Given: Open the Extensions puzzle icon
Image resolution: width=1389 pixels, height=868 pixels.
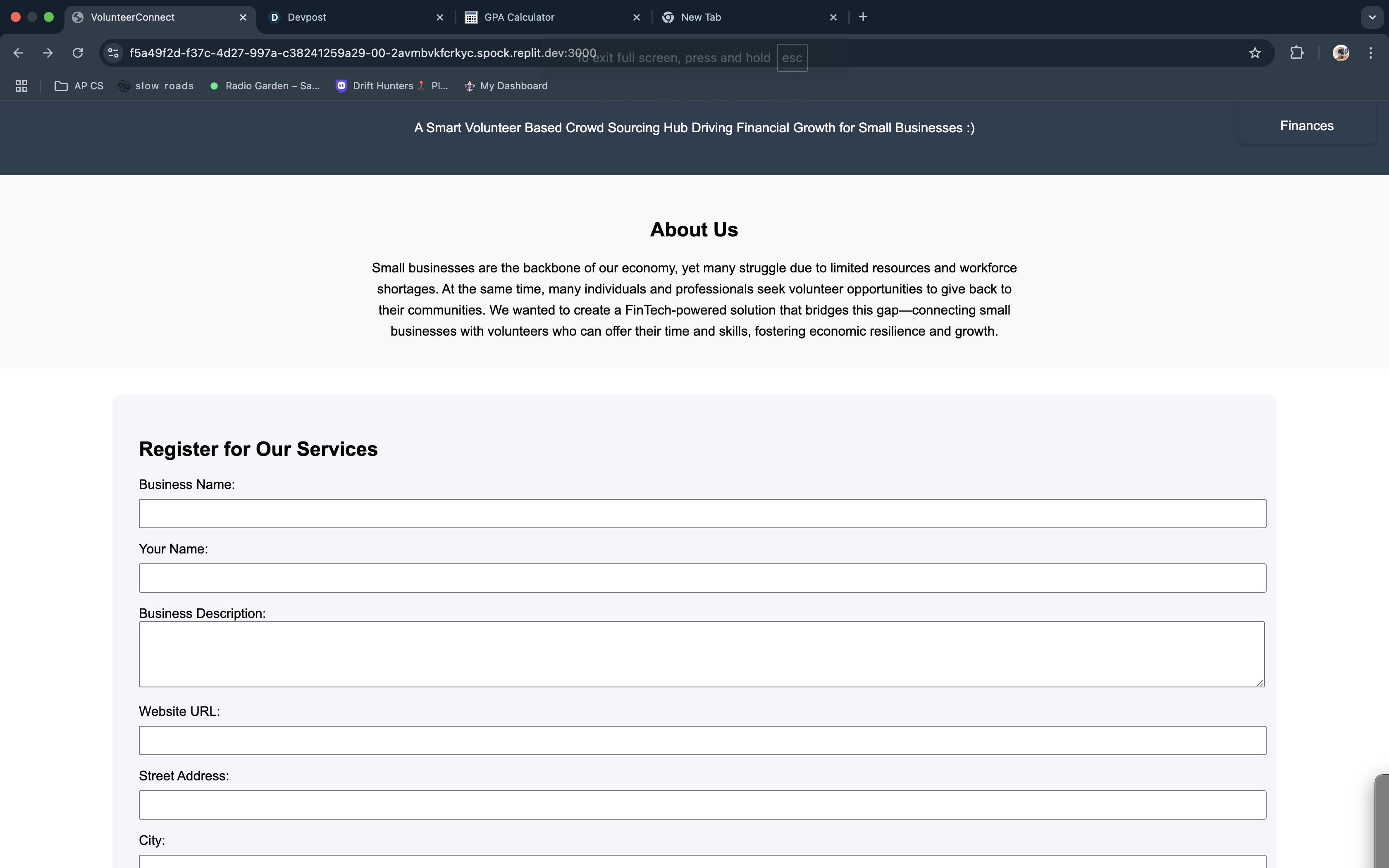Looking at the screenshot, I should (x=1296, y=53).
